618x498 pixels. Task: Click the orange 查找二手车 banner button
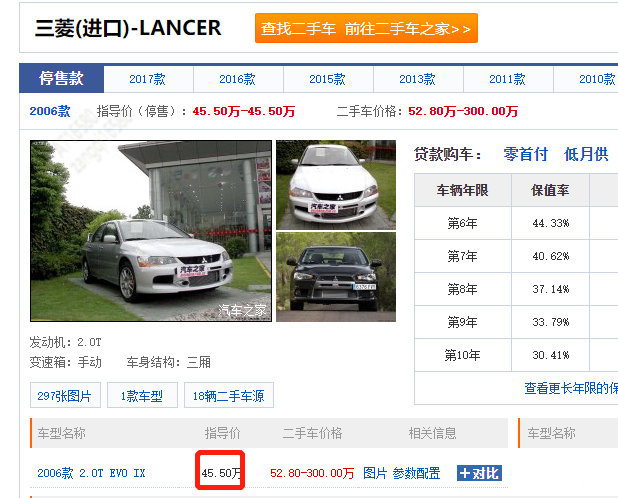tap(366, 29)
